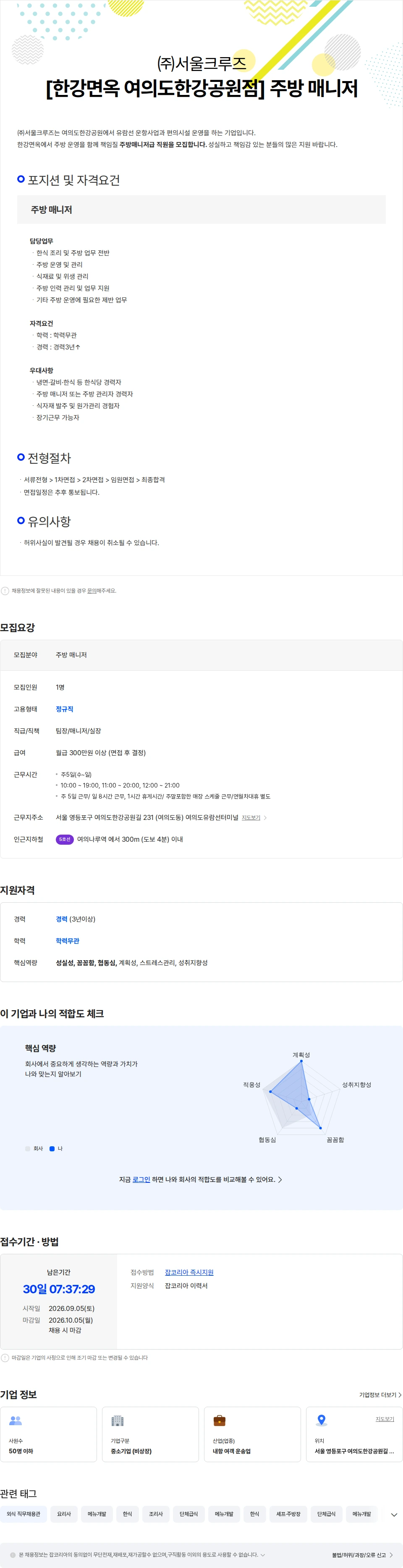
Task: Click the 정규직 employment type link
Action: [x=65, y=709]
